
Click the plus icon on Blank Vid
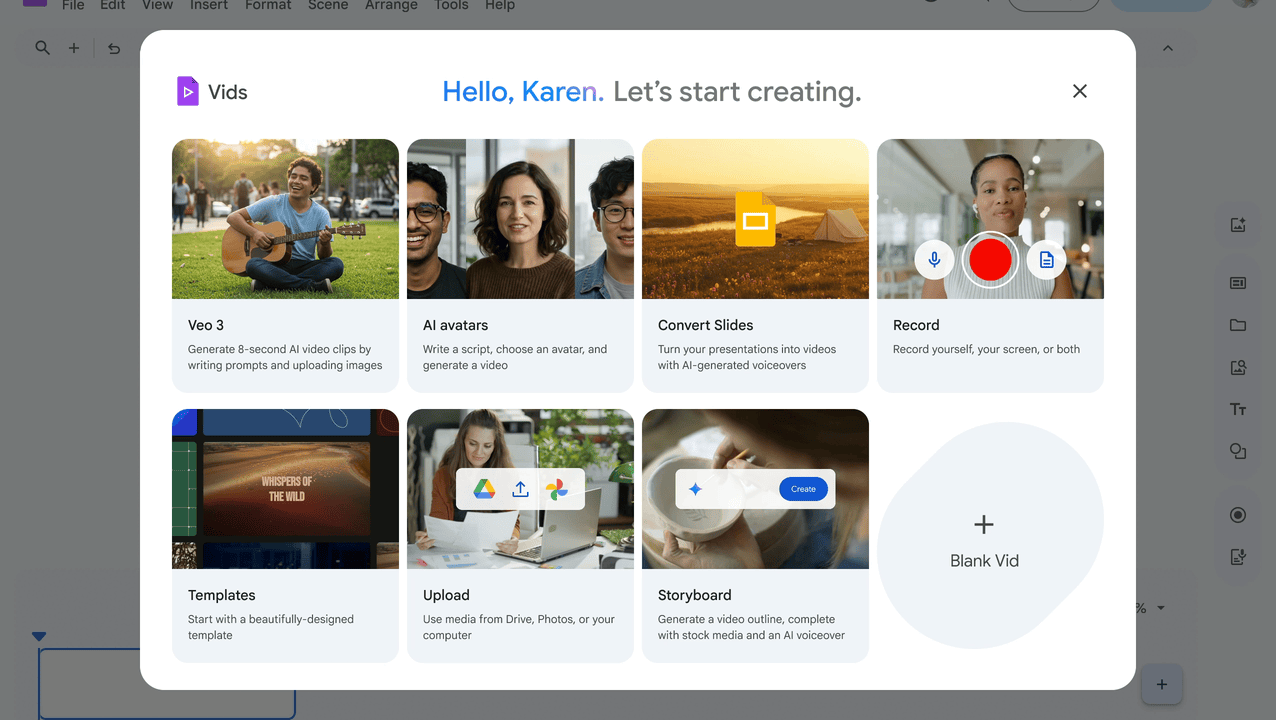(x=984, y=524)
